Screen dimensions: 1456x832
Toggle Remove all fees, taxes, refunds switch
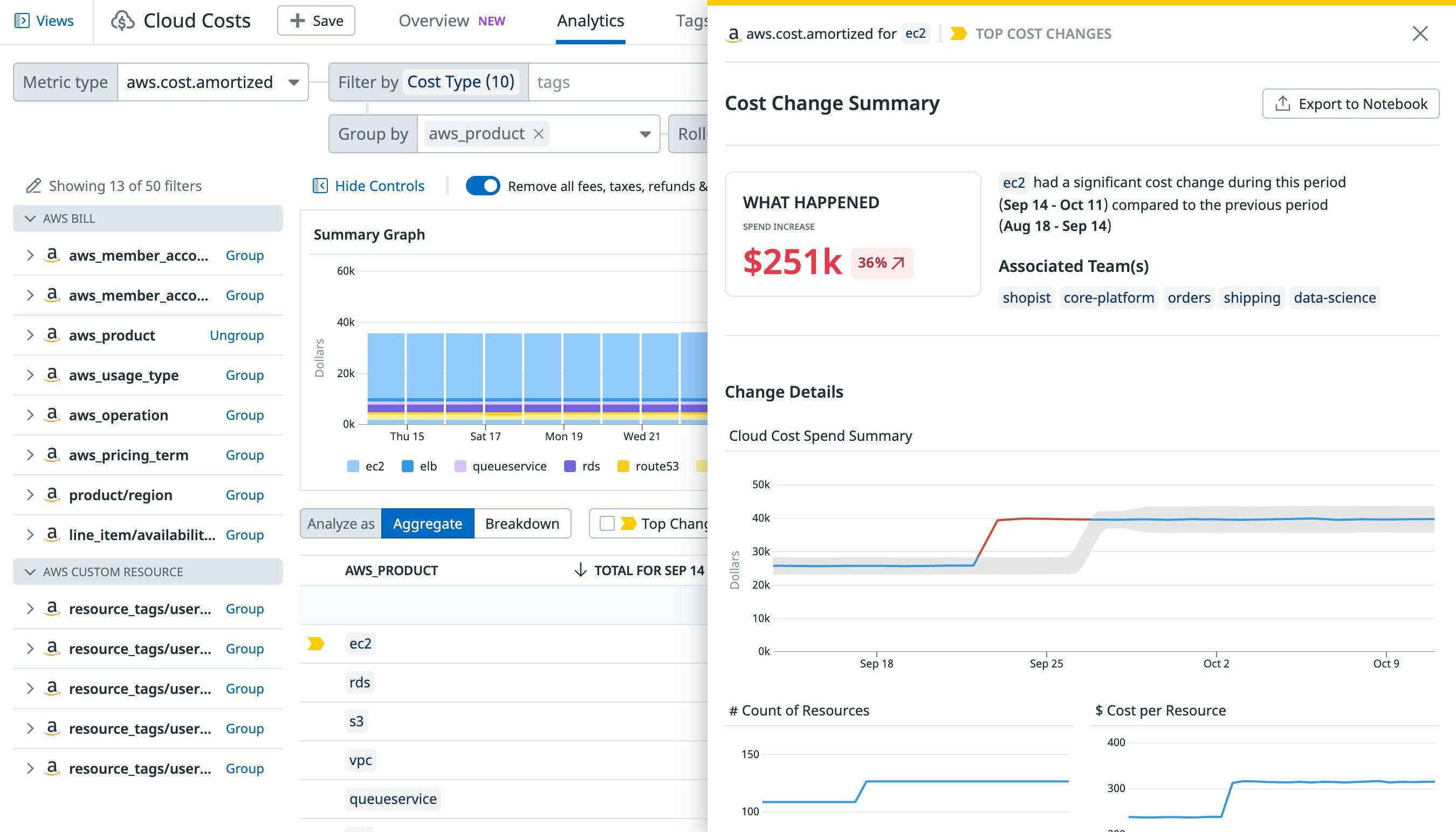(483, 186)
